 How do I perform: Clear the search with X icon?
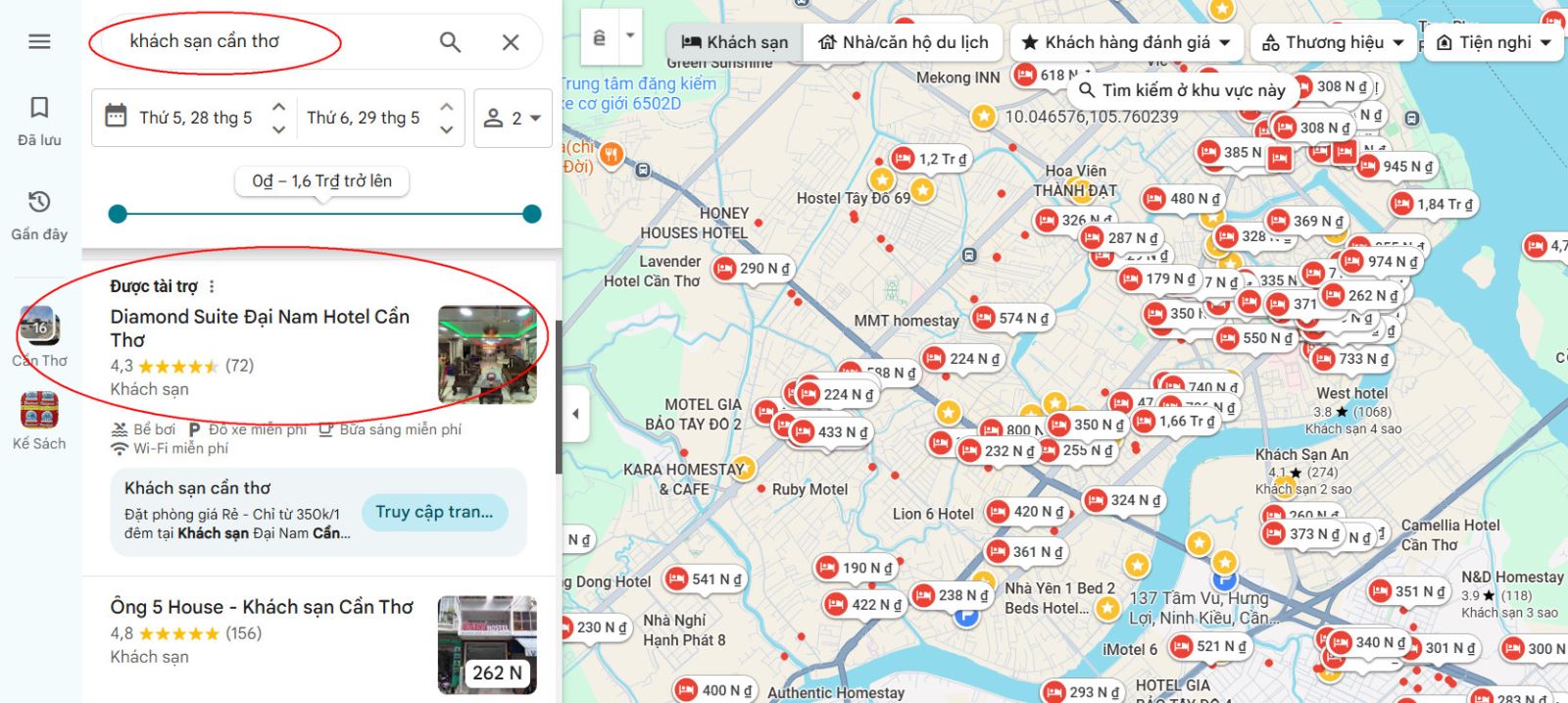(x=511, y=42)
